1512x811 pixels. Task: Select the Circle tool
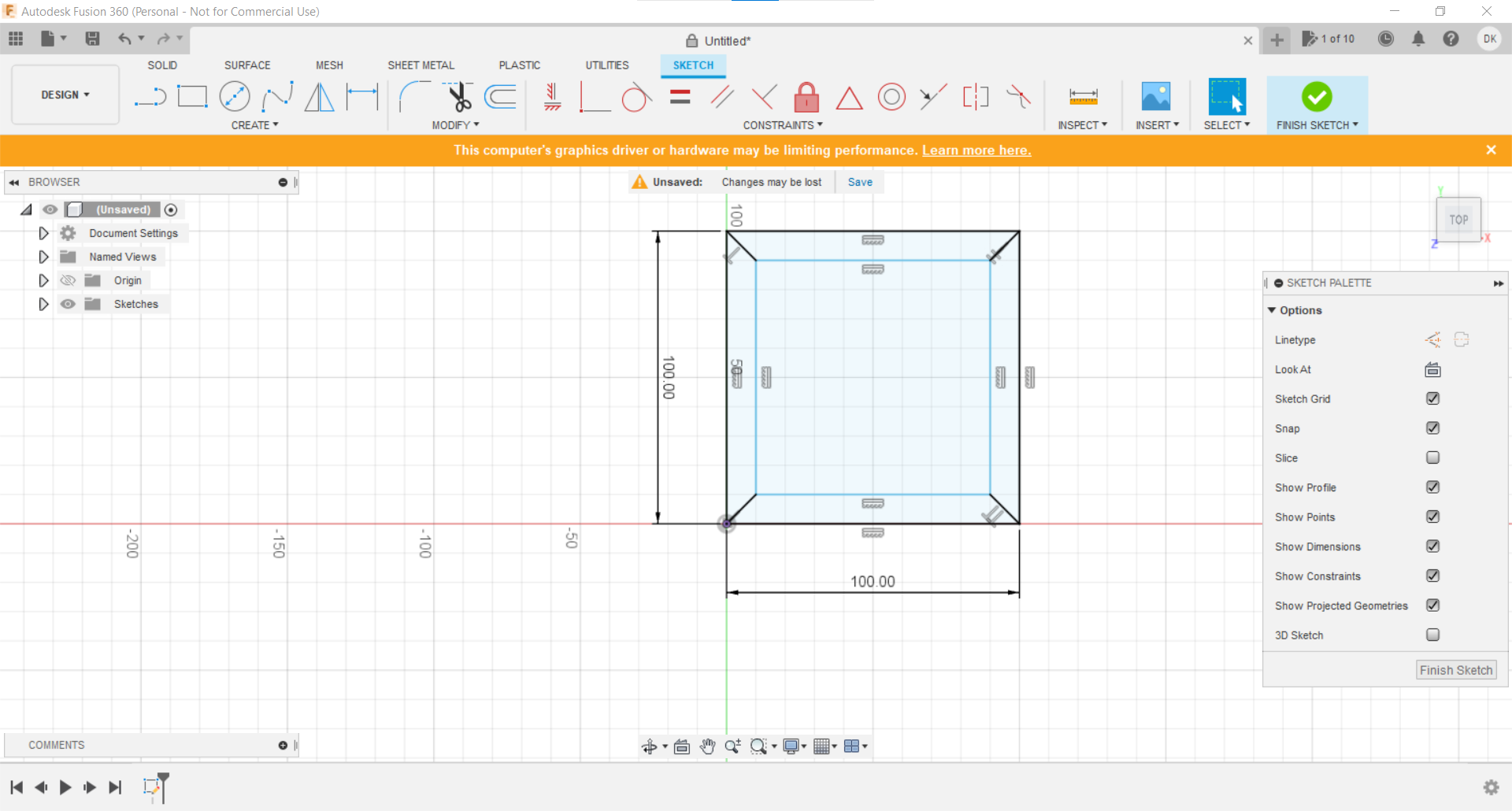[x=235, y=96]
